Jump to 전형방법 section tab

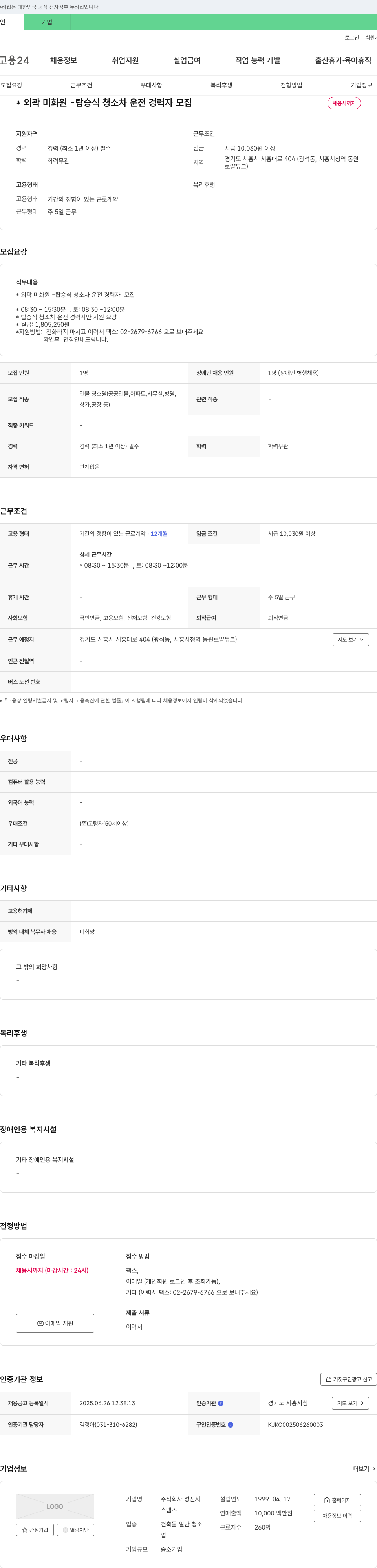pos(291,85)
